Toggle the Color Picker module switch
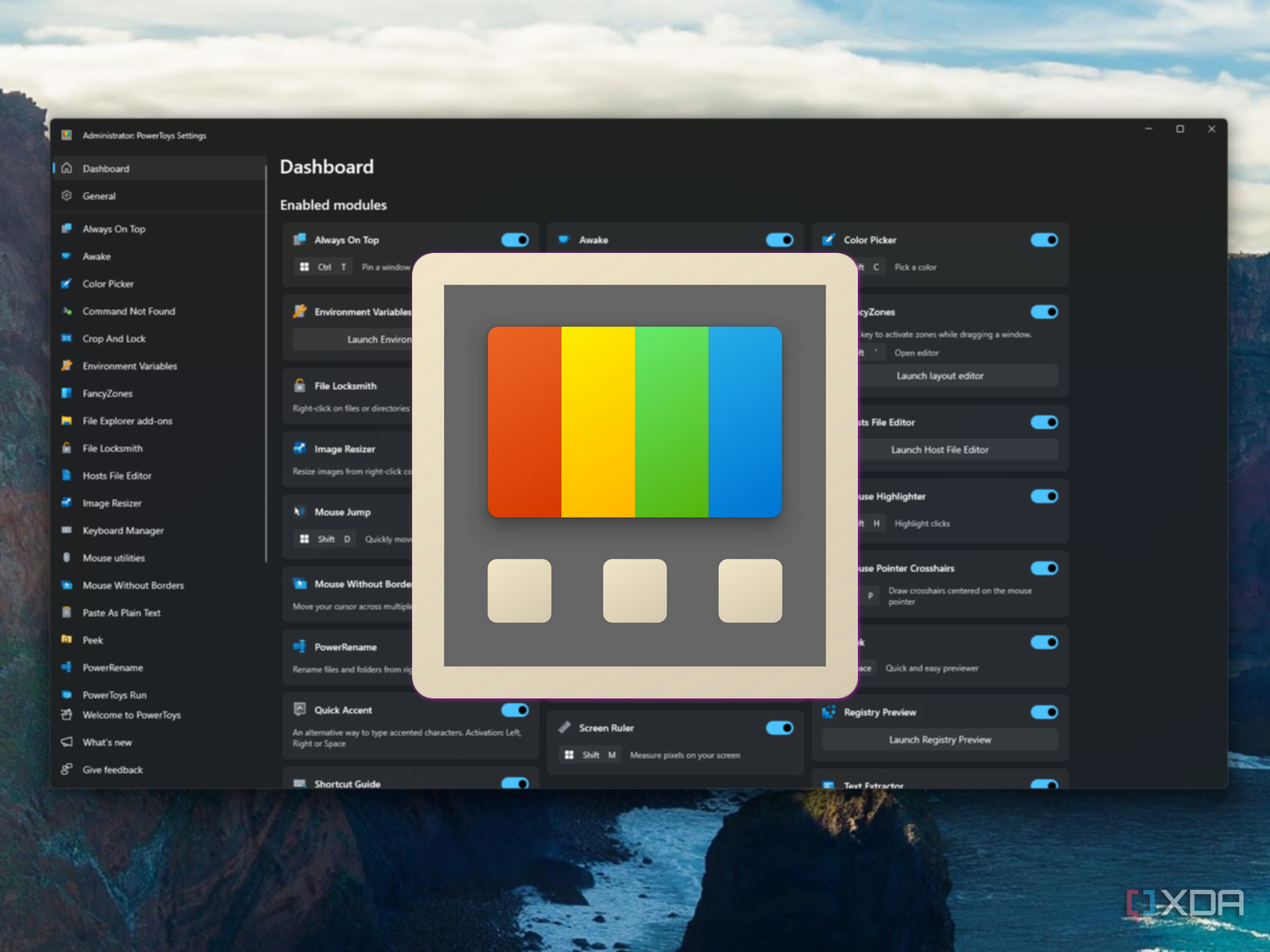This screenshot has width=1270, height=952. tap(1045, 240)
